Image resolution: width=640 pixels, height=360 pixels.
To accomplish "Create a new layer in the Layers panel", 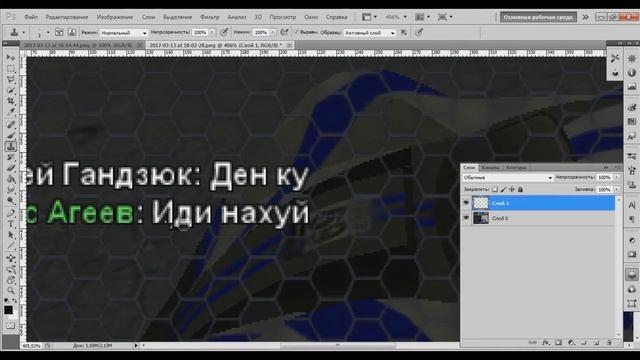I will coord(596,343).
